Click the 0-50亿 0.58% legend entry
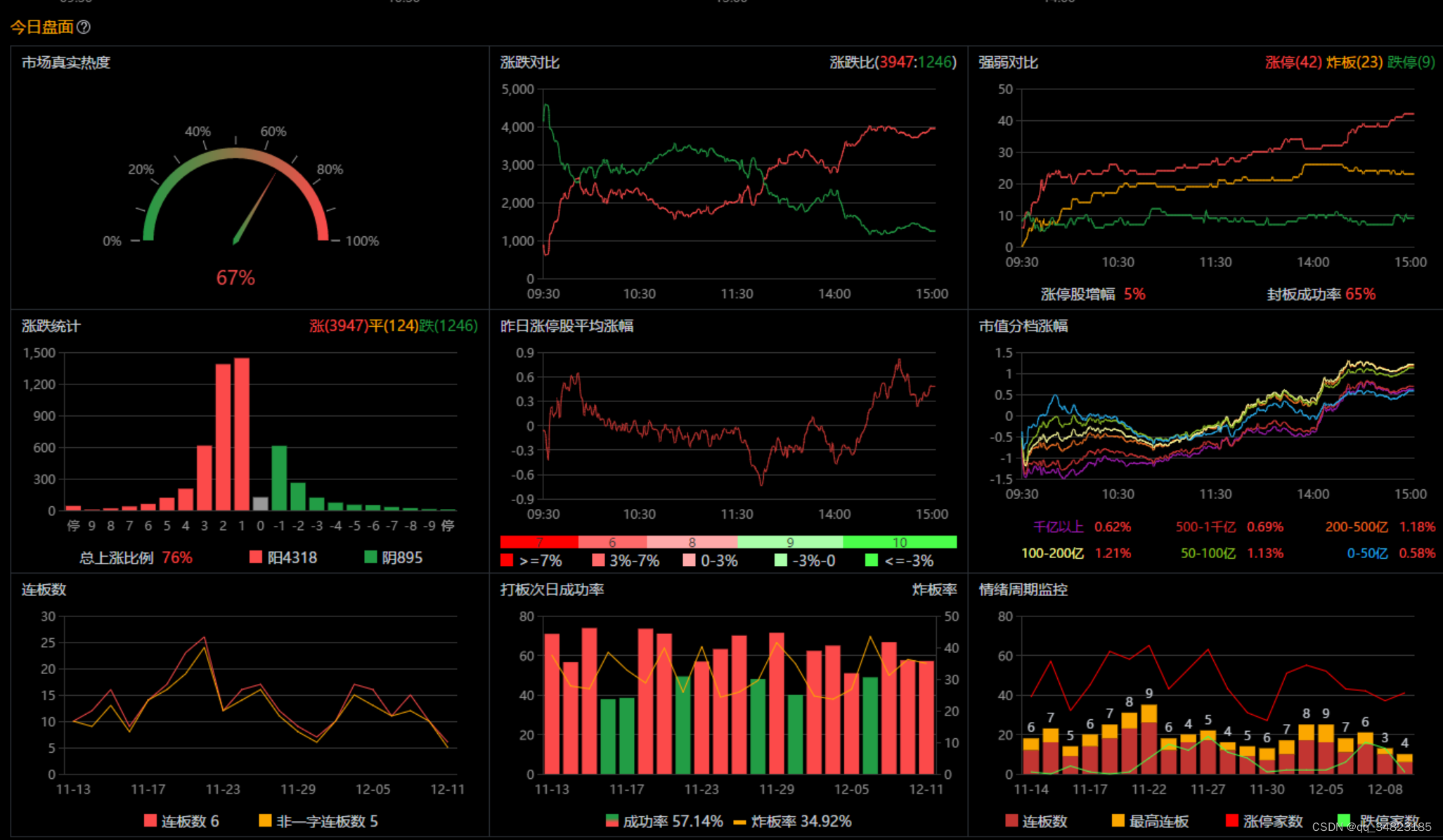1443x840 pixels. tap(1391, 553)
